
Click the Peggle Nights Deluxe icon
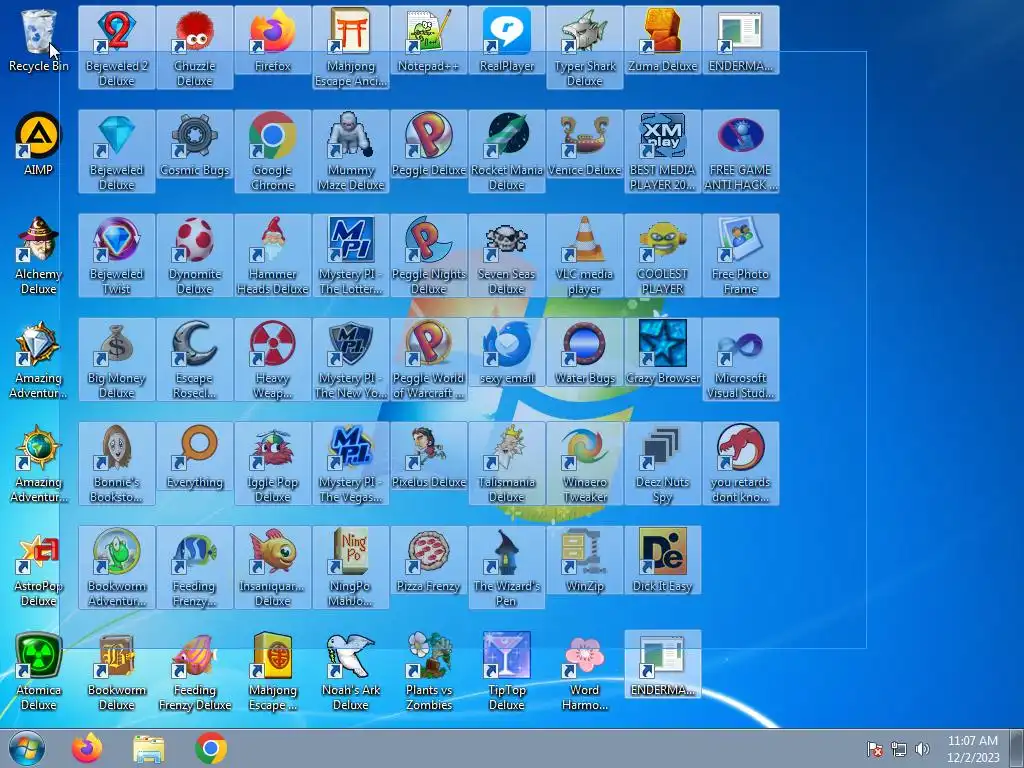(428, 255)
